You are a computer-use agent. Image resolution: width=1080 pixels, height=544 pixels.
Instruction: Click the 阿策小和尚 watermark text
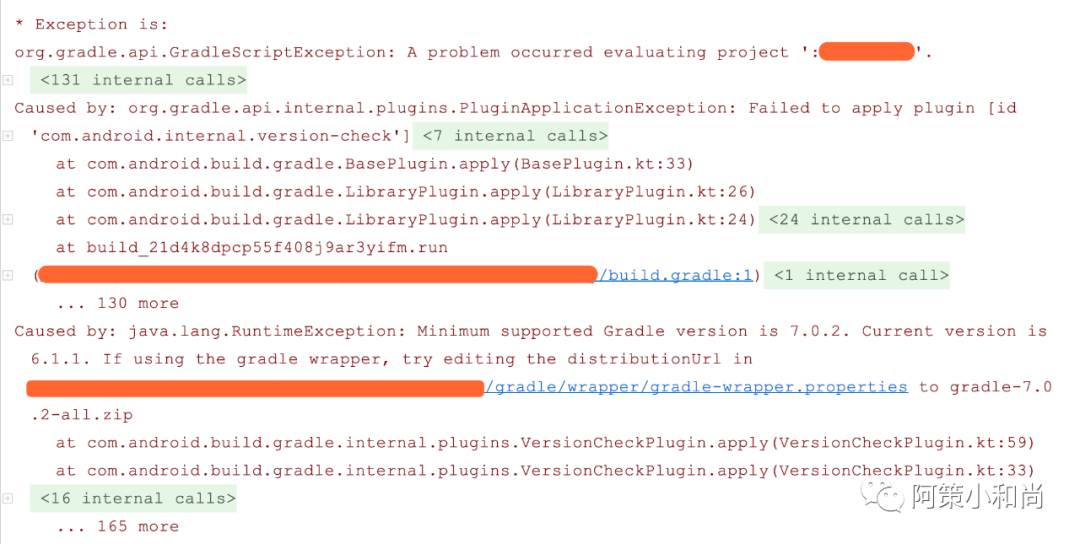[977, 494]
